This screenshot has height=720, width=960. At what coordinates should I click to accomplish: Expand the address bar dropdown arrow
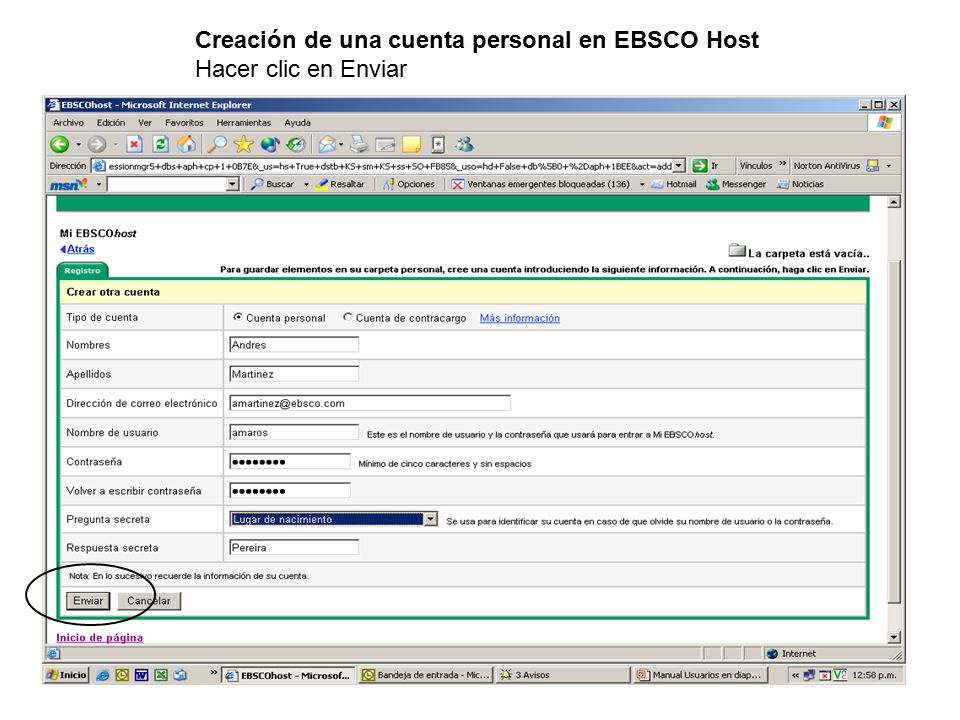coord(679,166)
